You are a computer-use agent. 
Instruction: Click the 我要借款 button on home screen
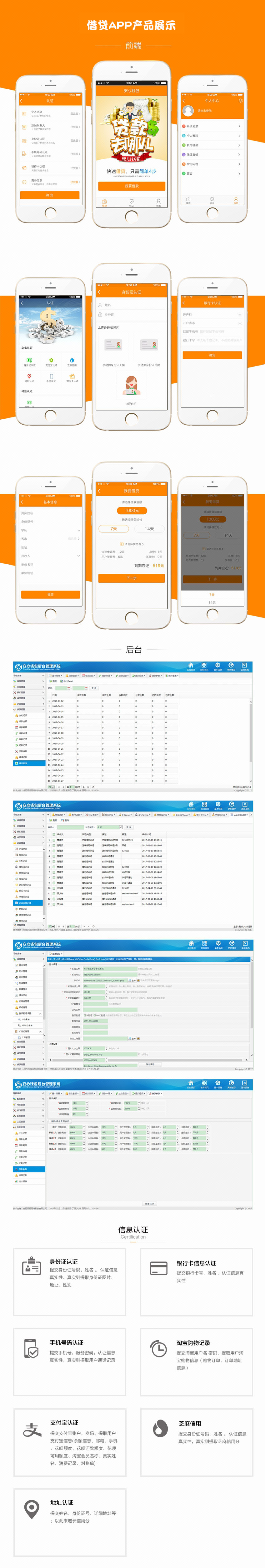(132, 186)
